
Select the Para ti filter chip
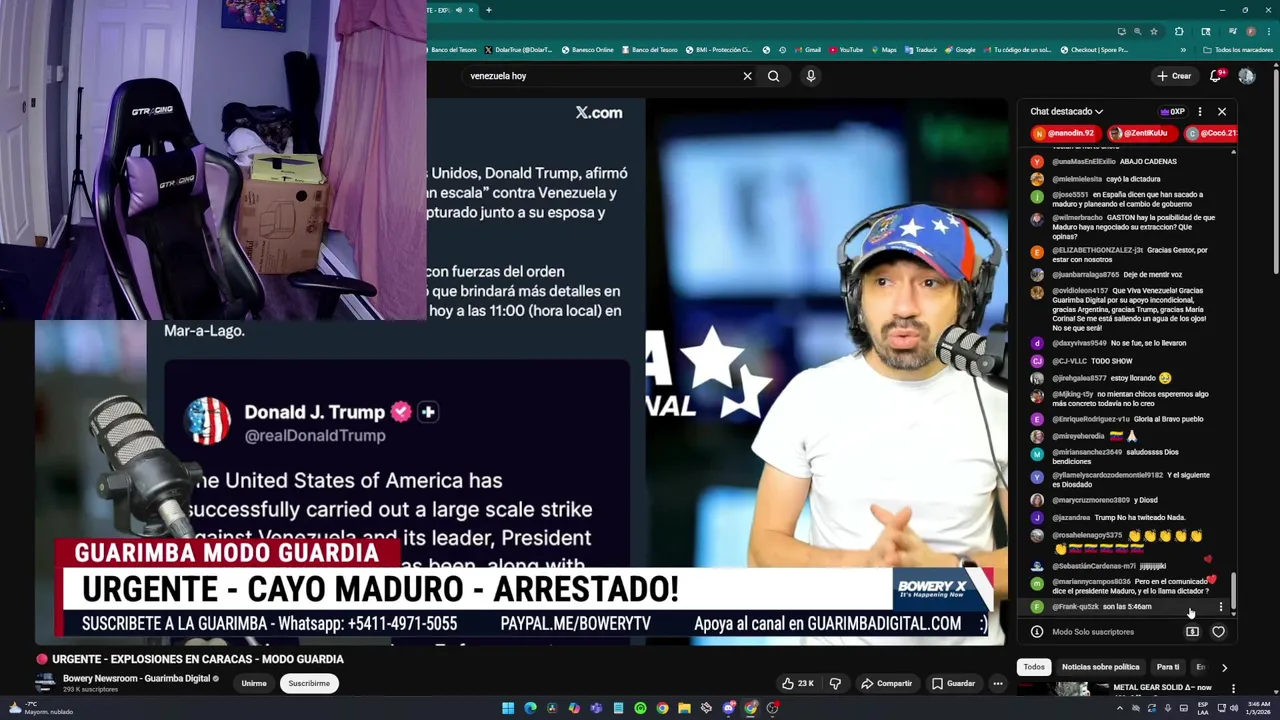click(x=1168, y=667)
